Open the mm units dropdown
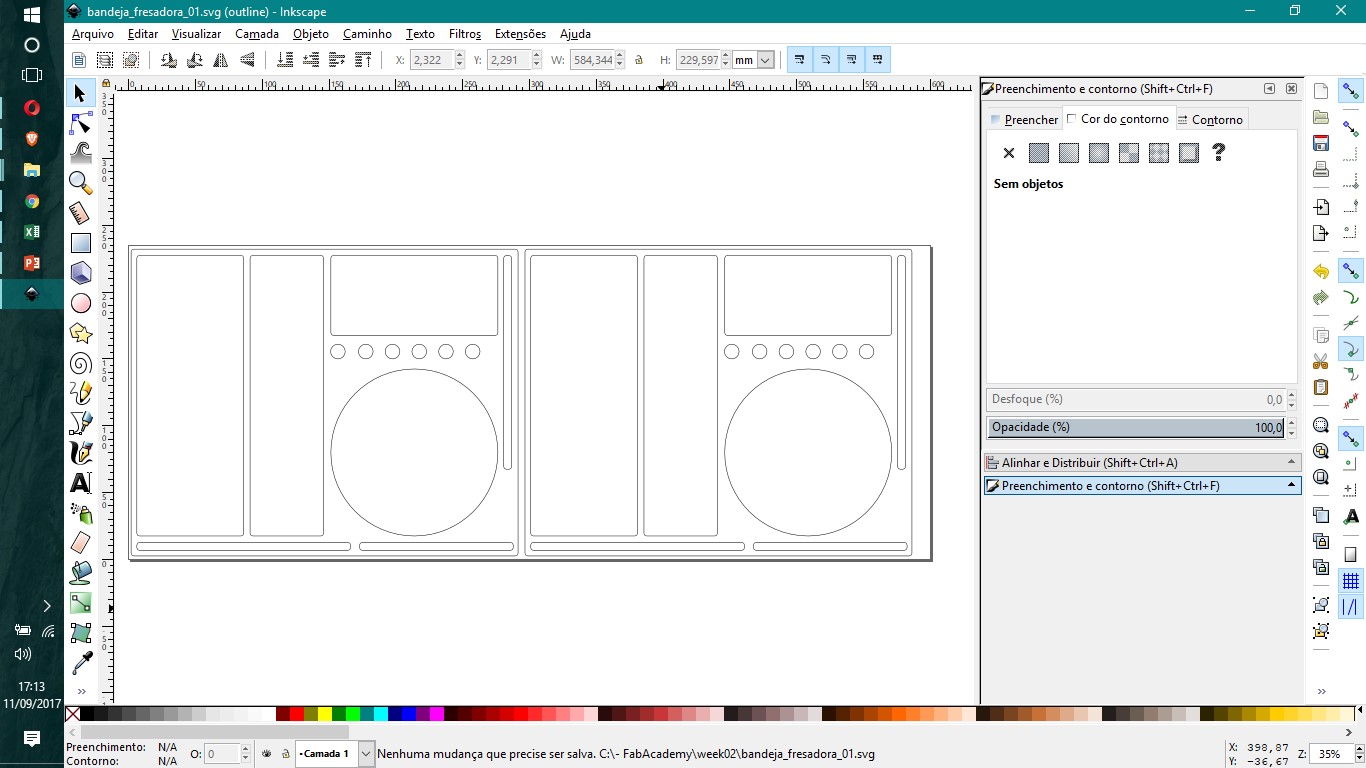Viewport: 1366px width, 768px height. point(765,60)
